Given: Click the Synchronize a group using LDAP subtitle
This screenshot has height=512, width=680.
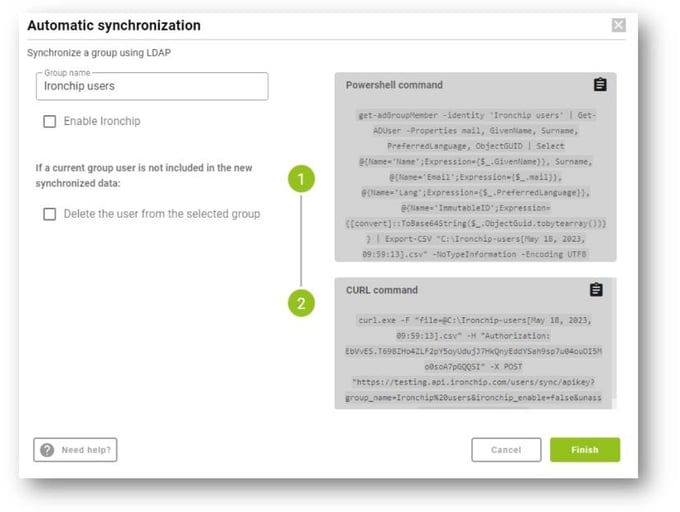Looking at the screenshot, I should (x=99, y=53).
